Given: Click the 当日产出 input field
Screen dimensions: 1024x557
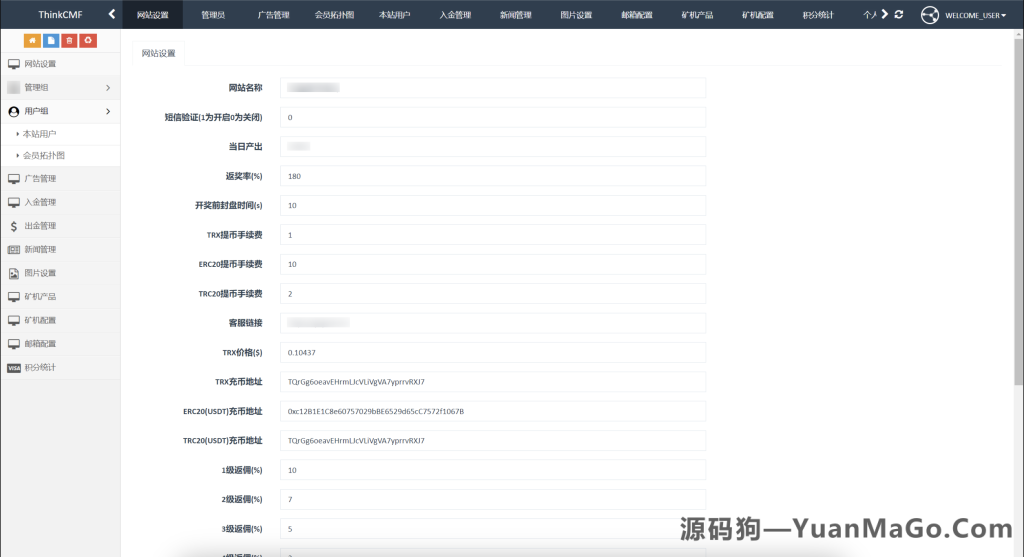Looking at the screenshot, I should (493, 146).
